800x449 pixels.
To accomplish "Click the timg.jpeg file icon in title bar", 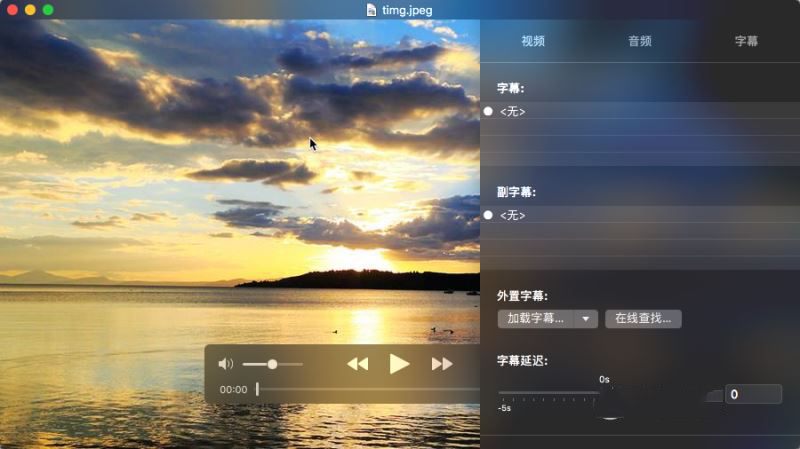I will click(372, 9).
